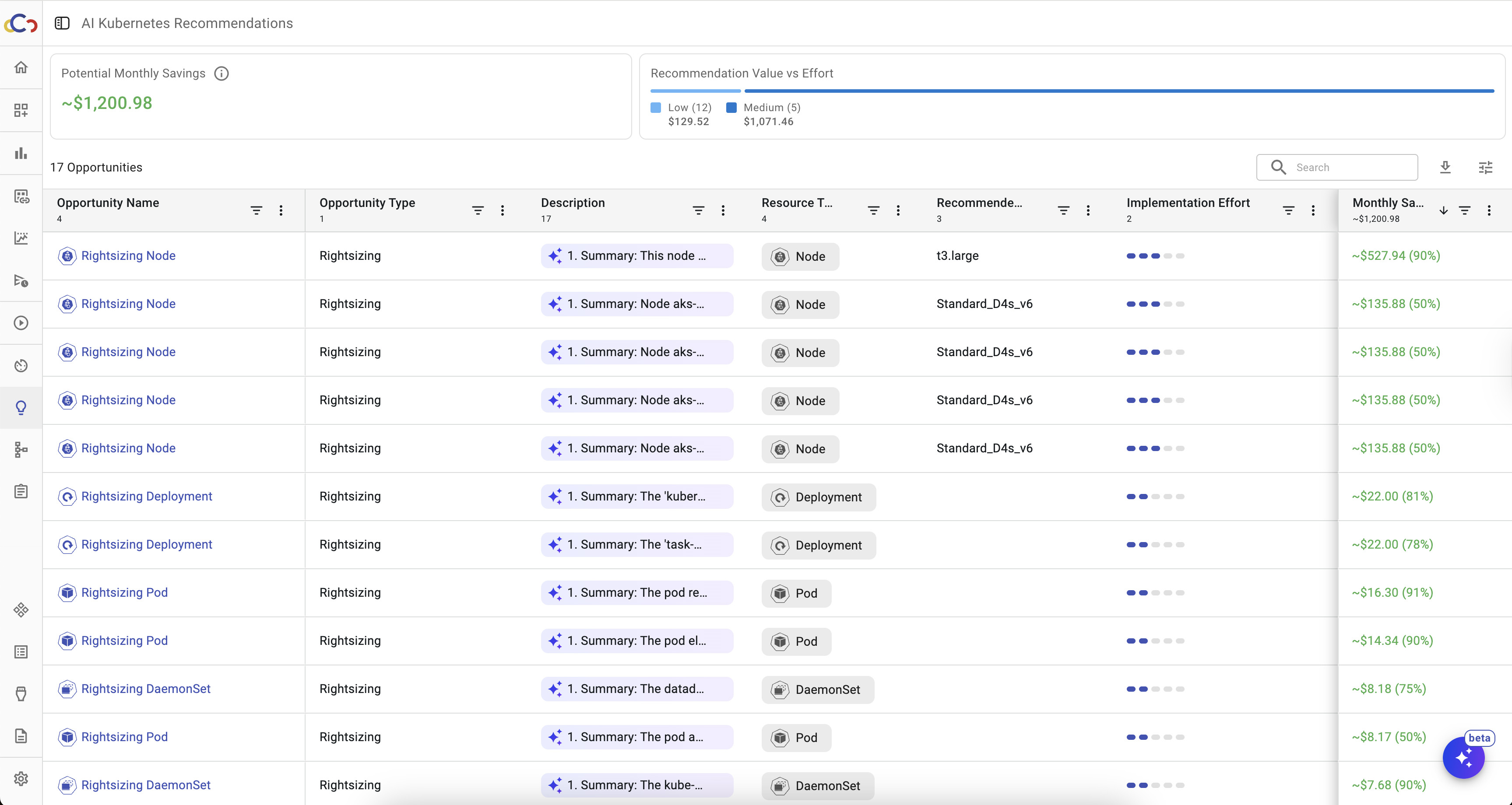The image size is (1512, 805).
Task: Open the beta AI assistant button
Action: 1463,758
